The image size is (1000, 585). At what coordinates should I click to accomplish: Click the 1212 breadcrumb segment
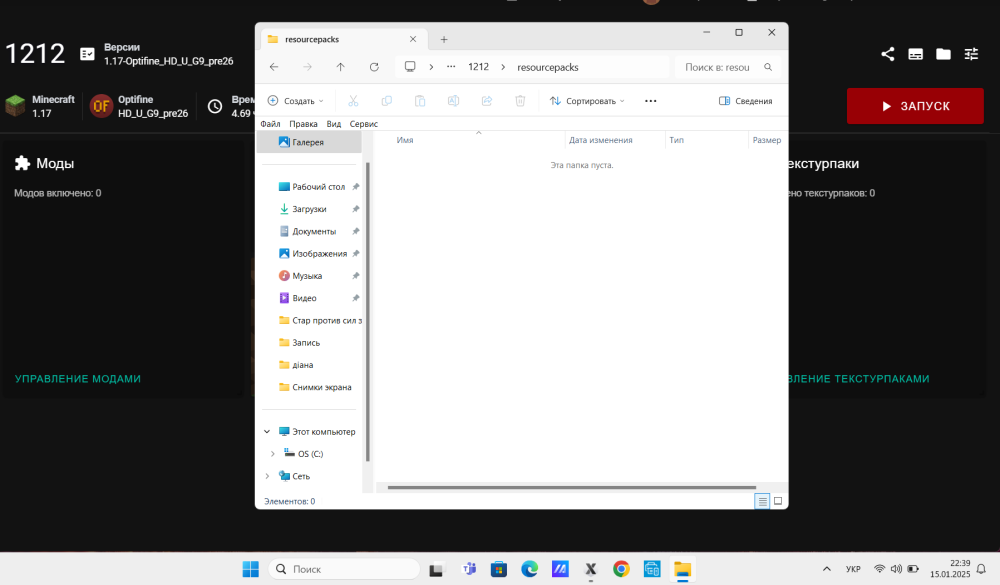tap(478, 67)
